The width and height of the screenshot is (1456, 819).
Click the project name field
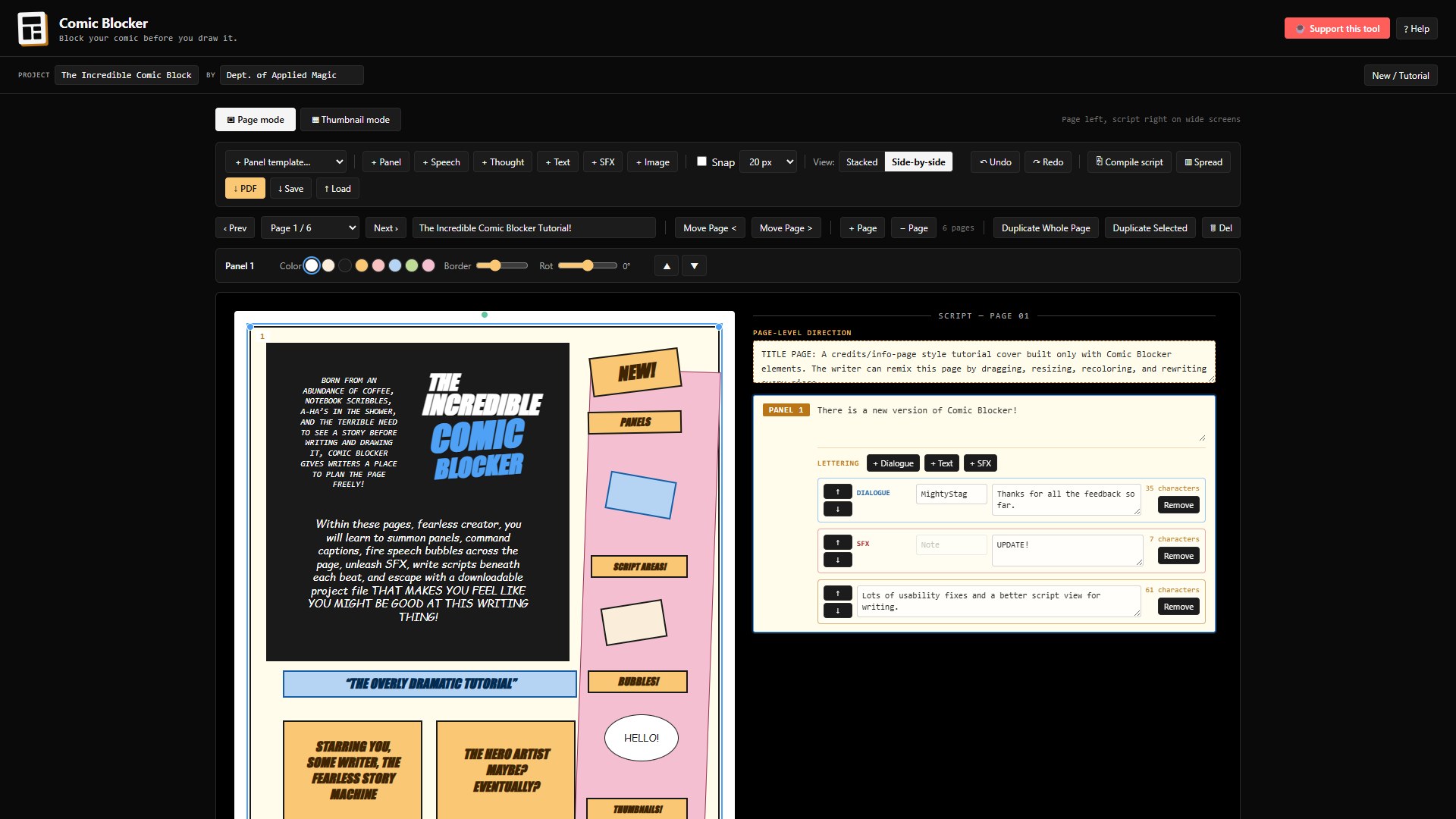tap(126, 76)
